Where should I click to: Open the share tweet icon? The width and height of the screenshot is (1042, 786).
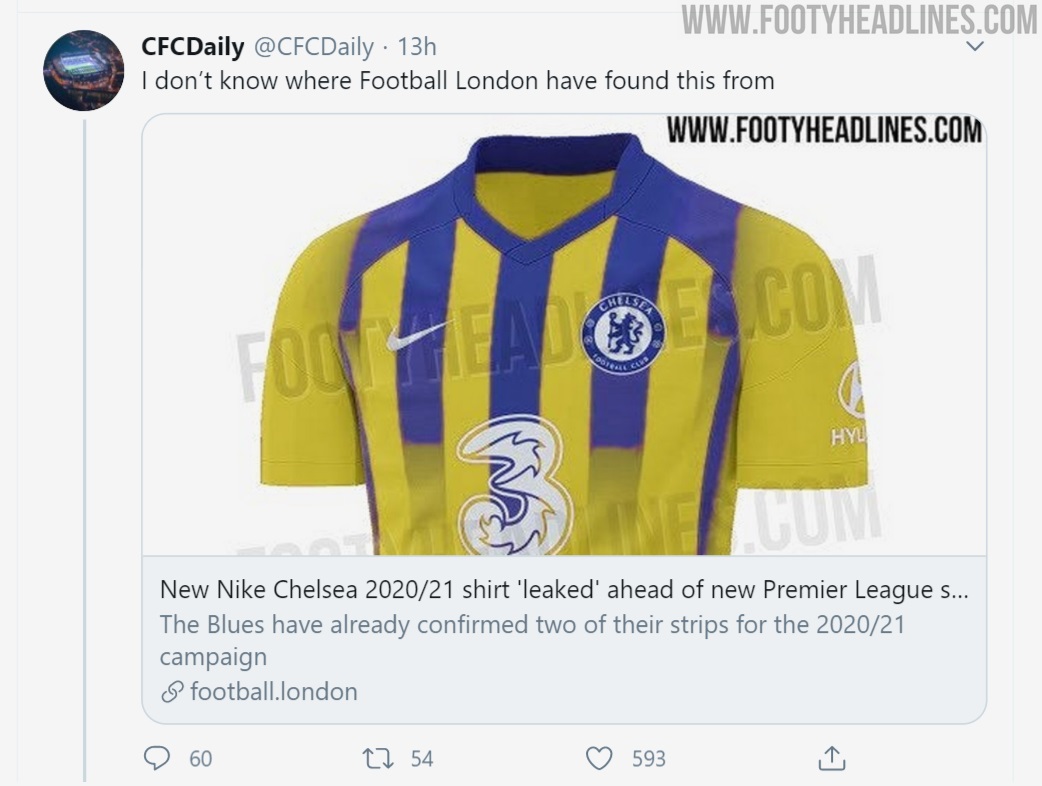point(831,759)
